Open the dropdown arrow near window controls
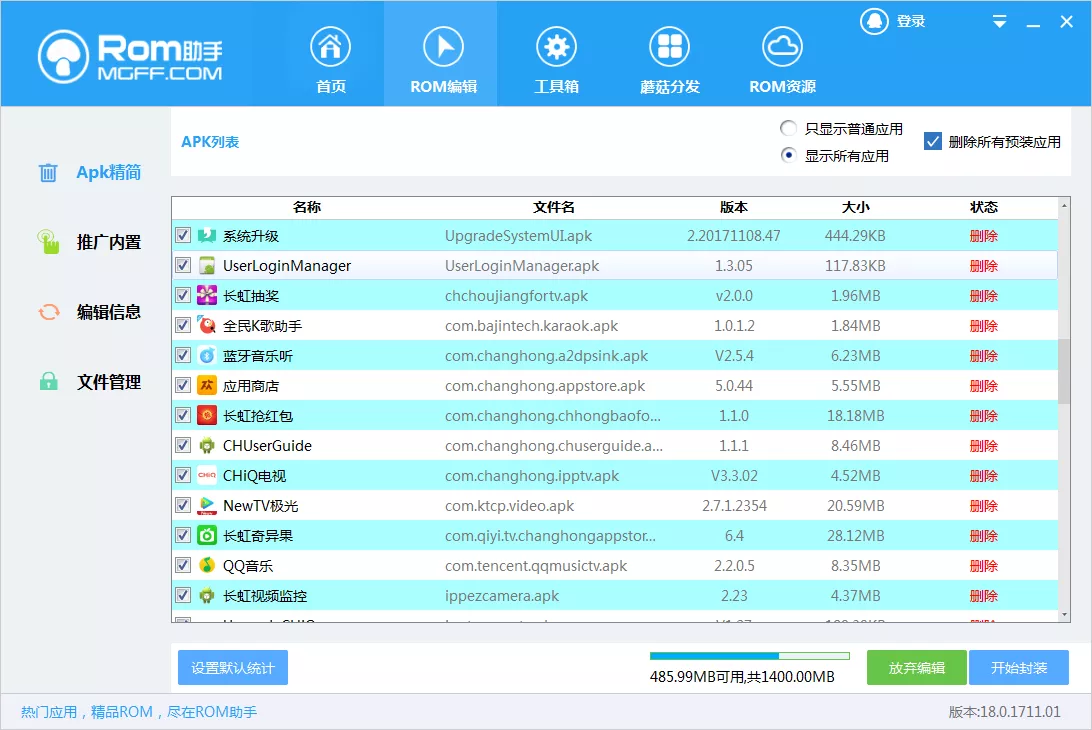 (x=999, y=20)
